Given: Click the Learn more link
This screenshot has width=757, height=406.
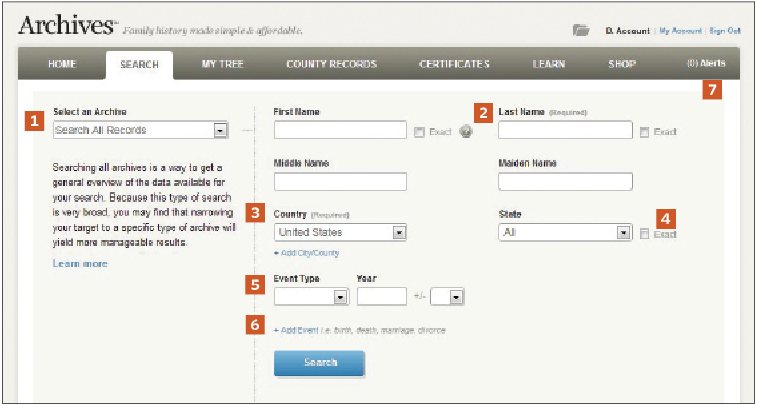Looking at the screenshot, I should (x=80, y=264).
